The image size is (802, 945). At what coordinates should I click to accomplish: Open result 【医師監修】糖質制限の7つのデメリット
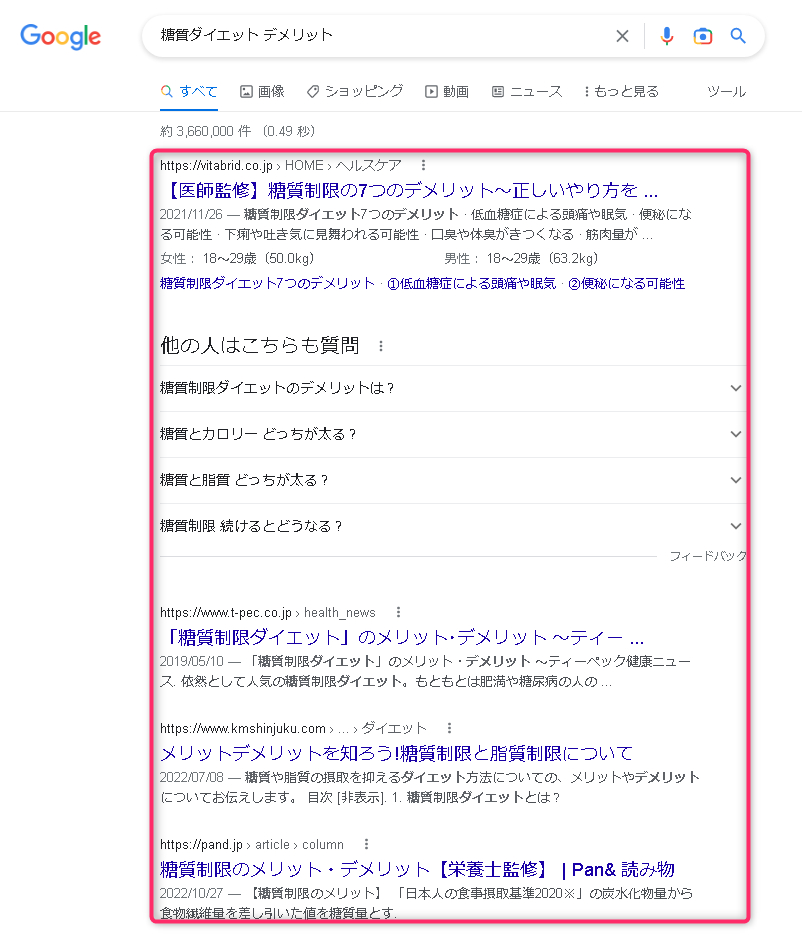pos(409,190)
